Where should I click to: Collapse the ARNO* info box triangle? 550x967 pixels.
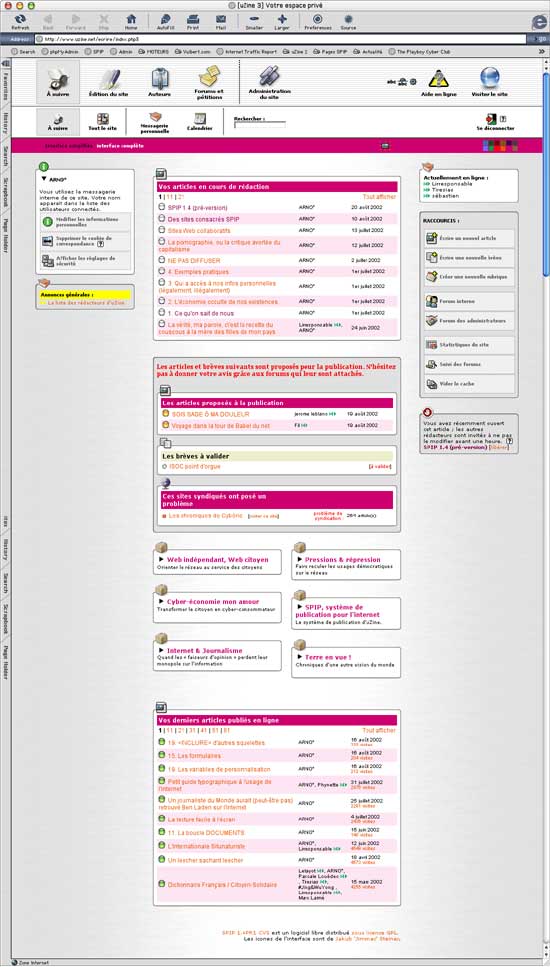point(44,179)
